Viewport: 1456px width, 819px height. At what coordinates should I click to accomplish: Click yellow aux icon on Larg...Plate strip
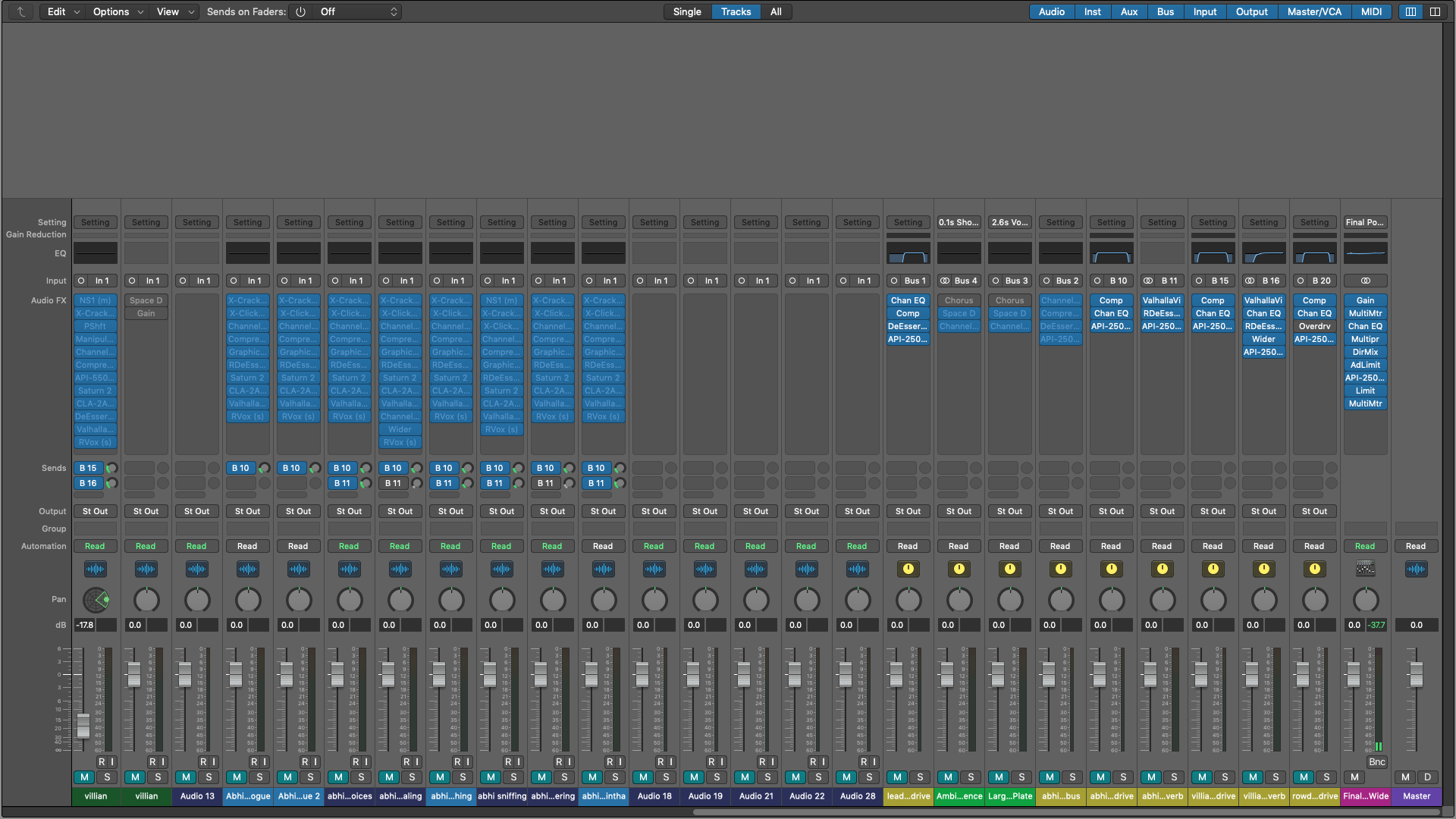coord(1009,569)
